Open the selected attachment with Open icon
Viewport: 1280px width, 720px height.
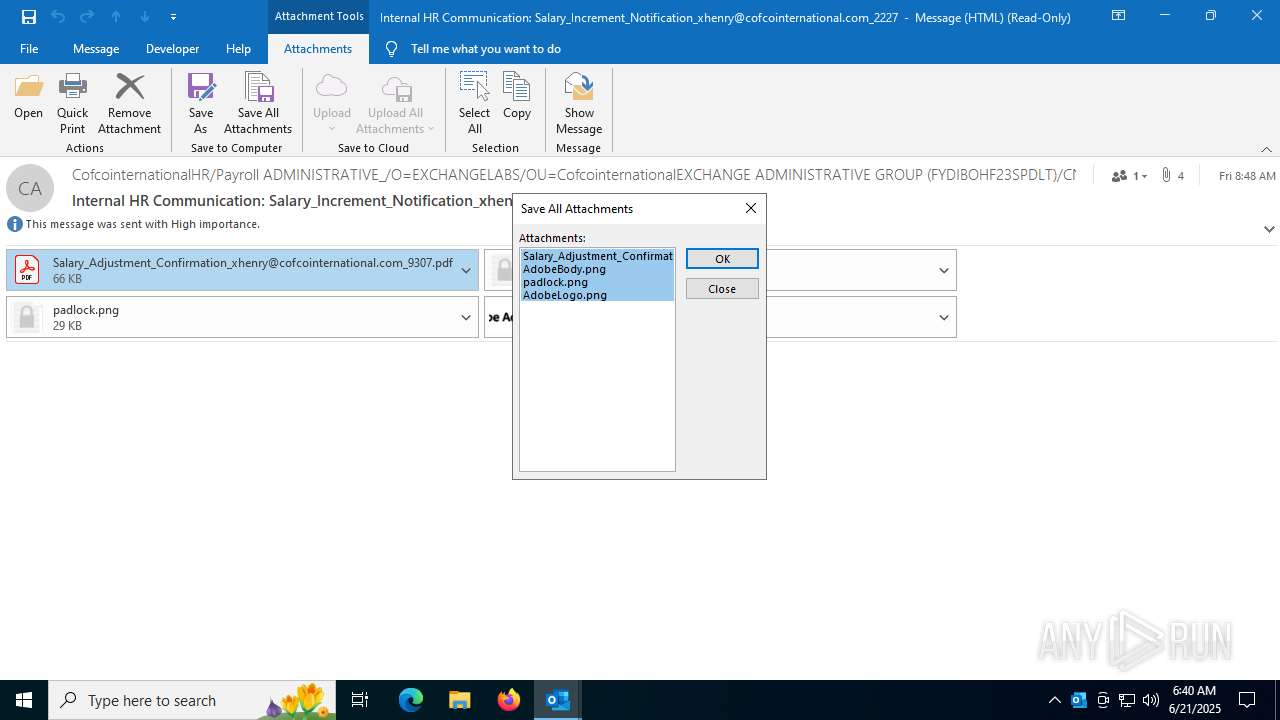[28, 97]
